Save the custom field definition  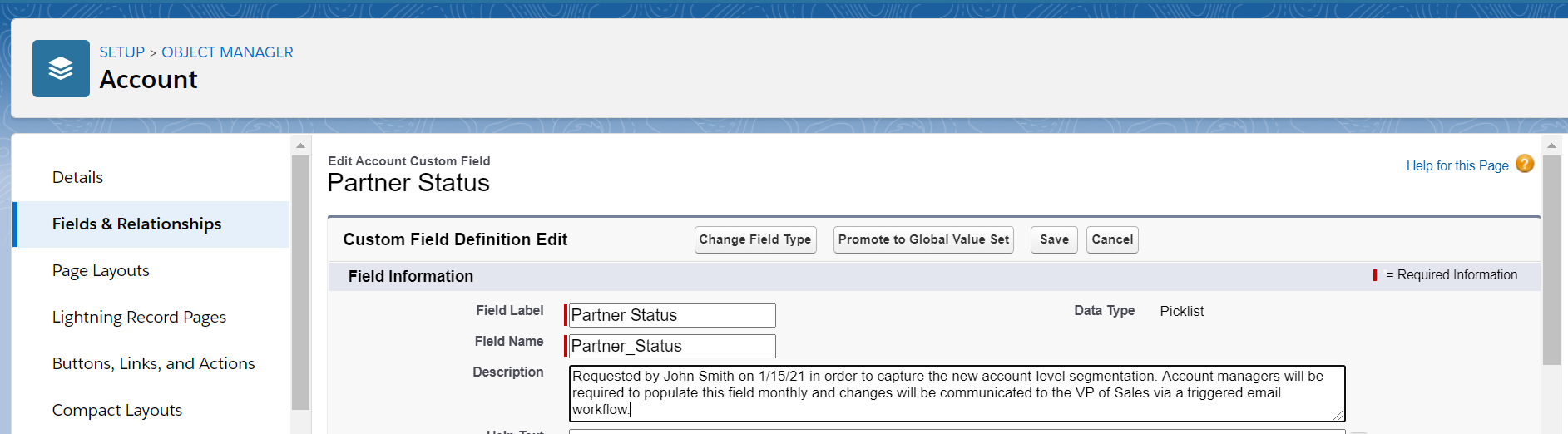[x=1054, y=239]
